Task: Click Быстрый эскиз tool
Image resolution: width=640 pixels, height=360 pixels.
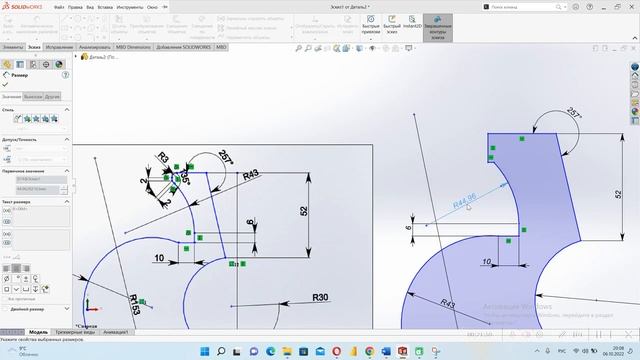Action: click(392, 25)
